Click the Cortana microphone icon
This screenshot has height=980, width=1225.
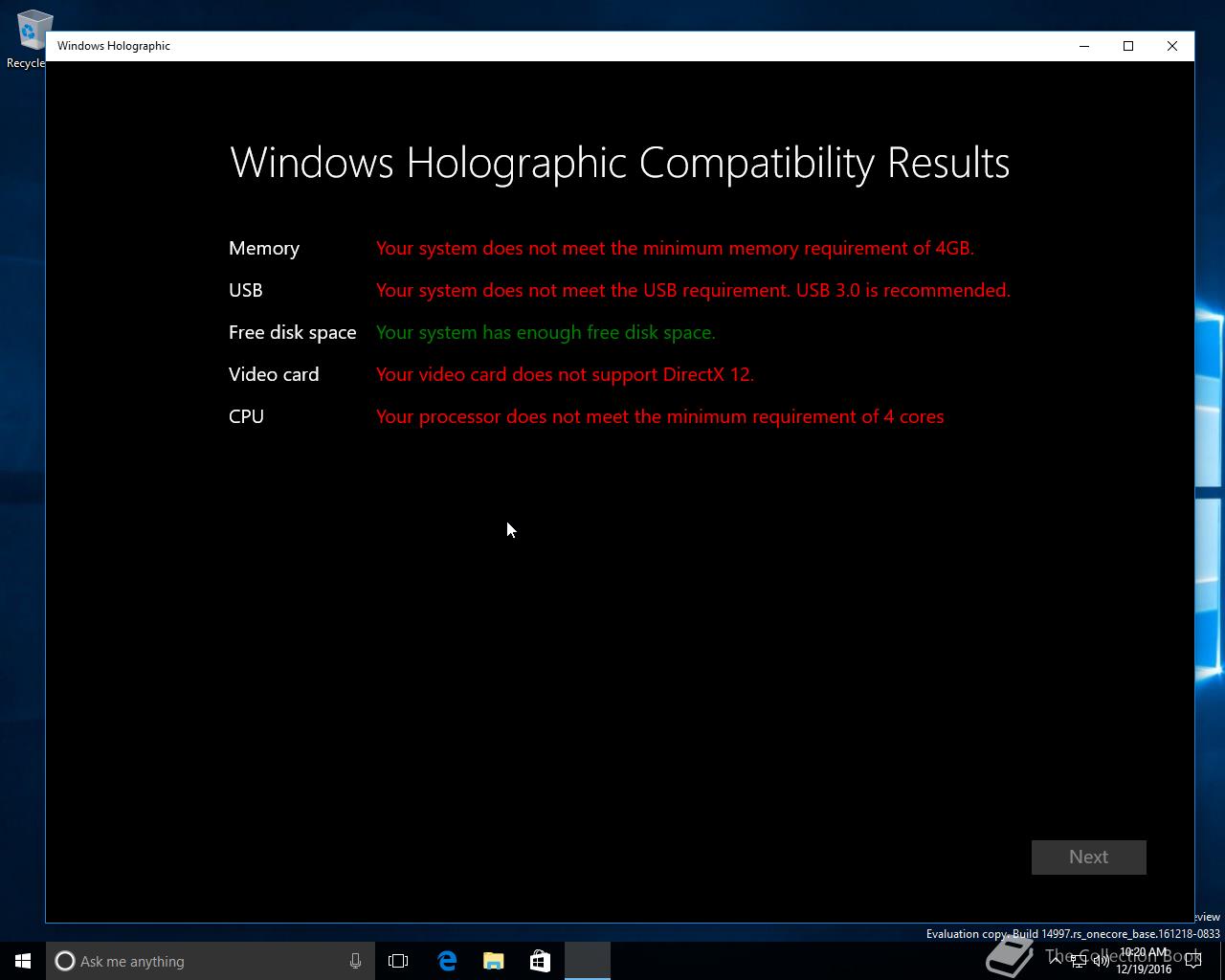click(355, 961)
